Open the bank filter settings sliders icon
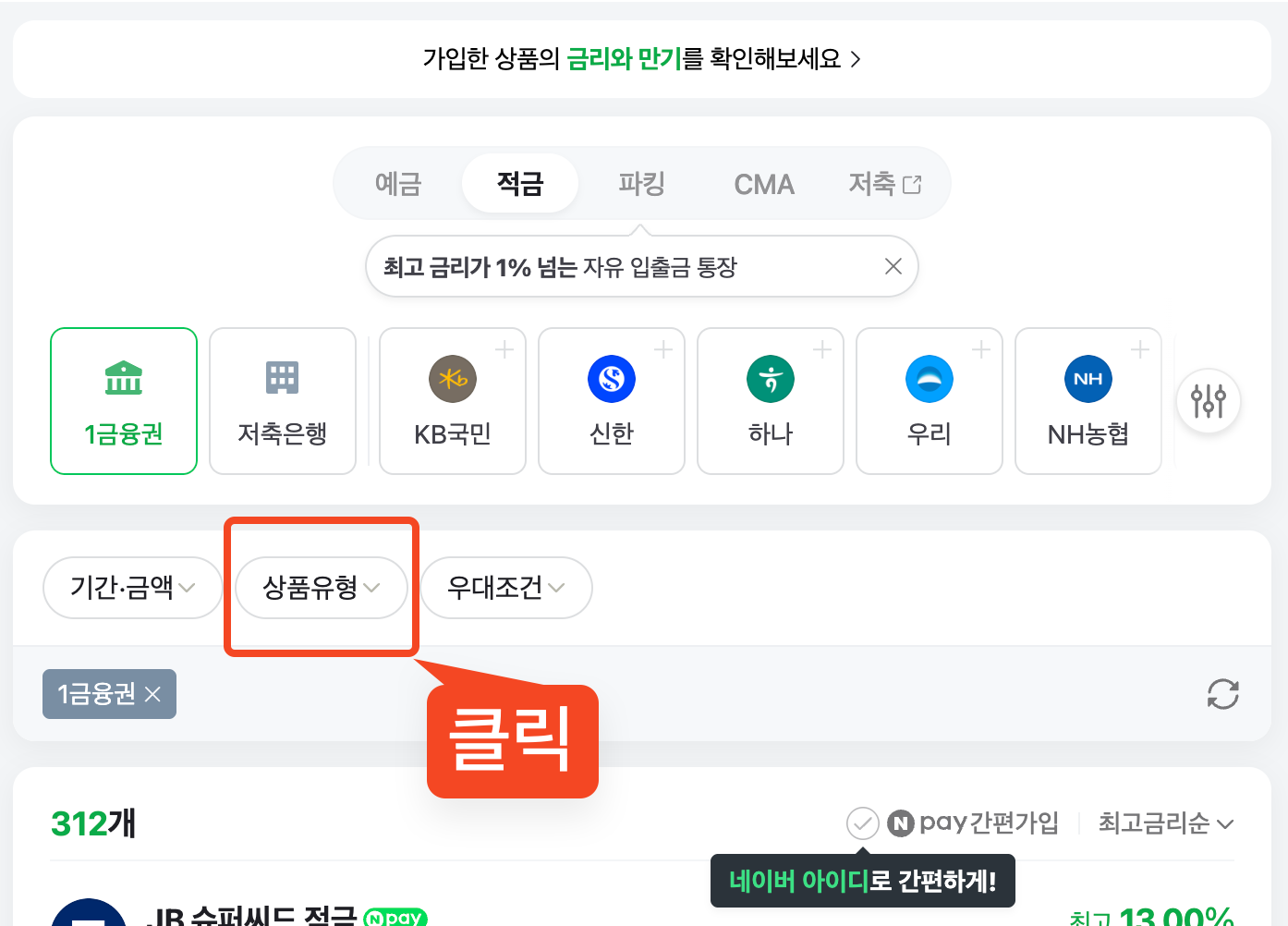 click(x=1209, y=401)
